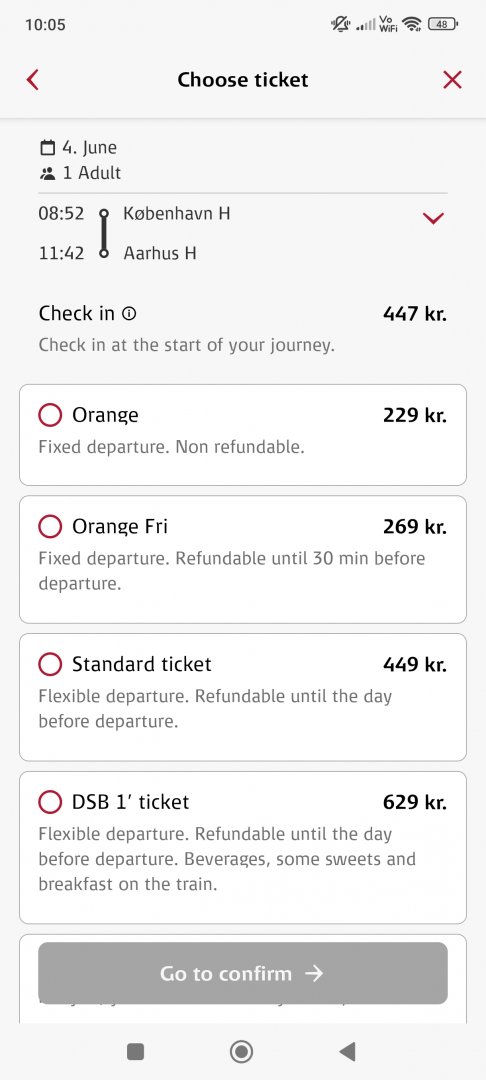
Task: Close the Choose ticket screen with X
Action: tap(452, 80)
